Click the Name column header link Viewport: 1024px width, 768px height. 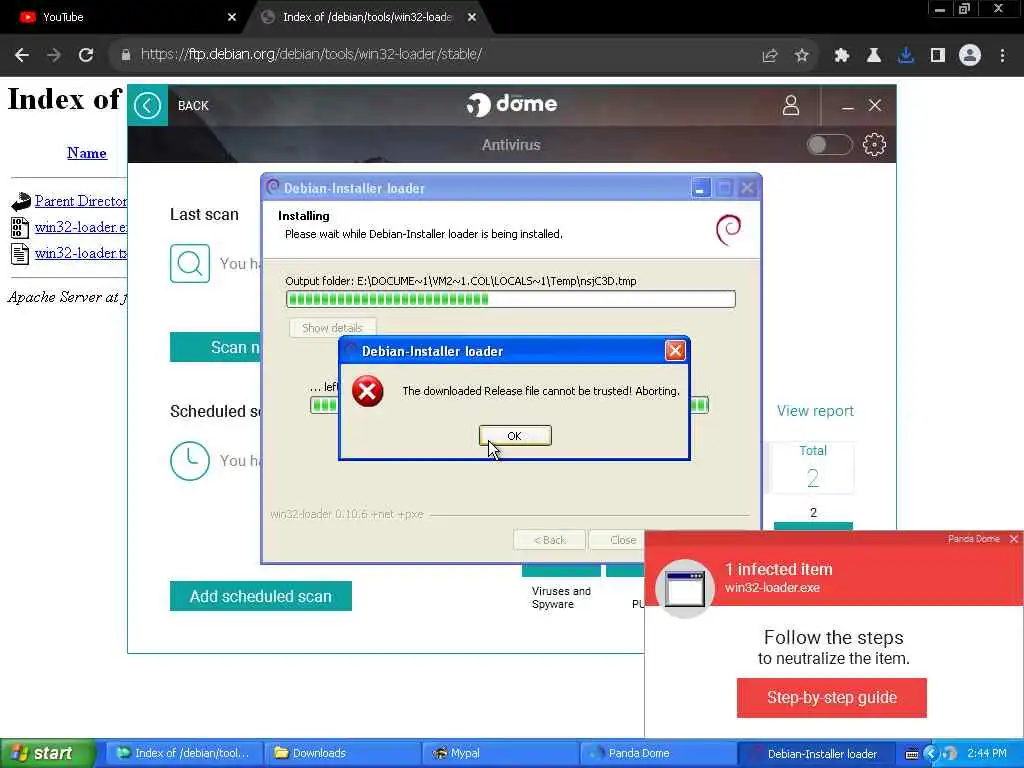(87, 153)
